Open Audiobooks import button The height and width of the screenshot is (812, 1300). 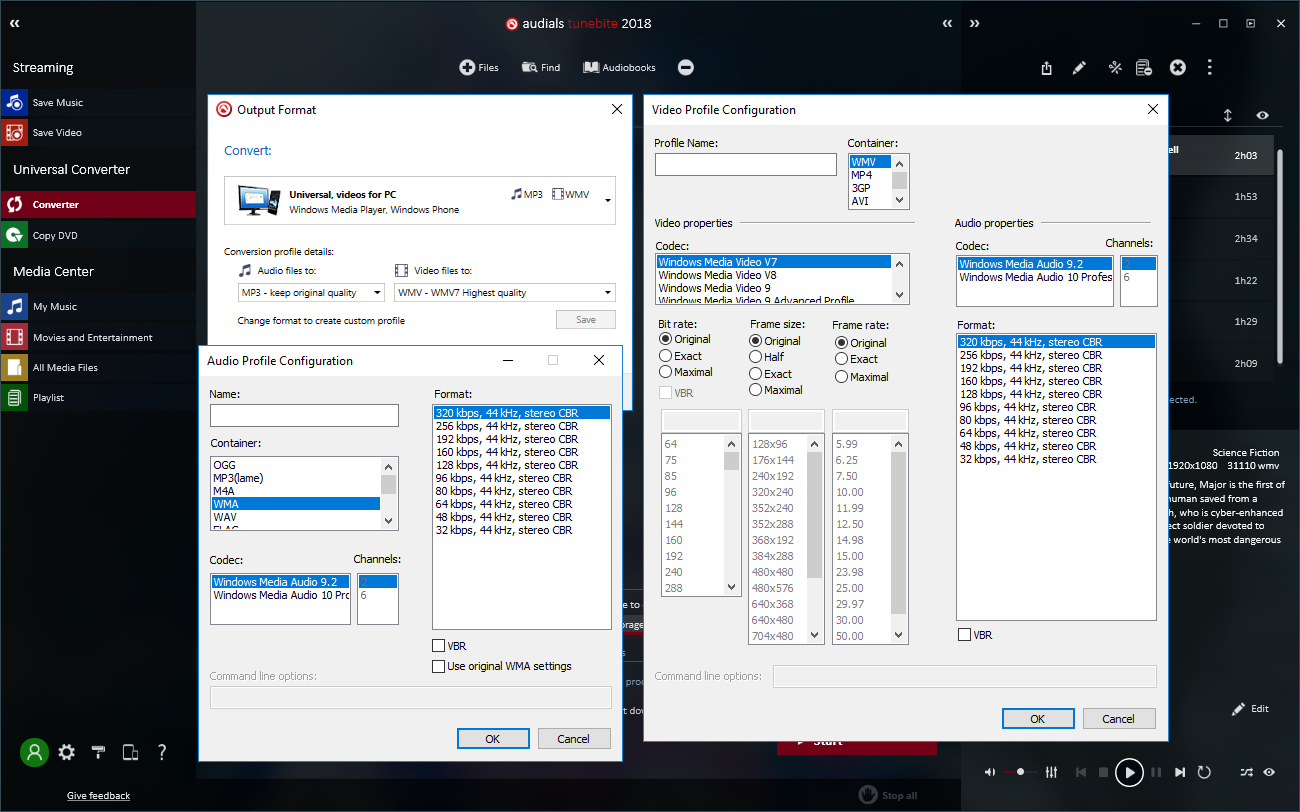[620, 67]
